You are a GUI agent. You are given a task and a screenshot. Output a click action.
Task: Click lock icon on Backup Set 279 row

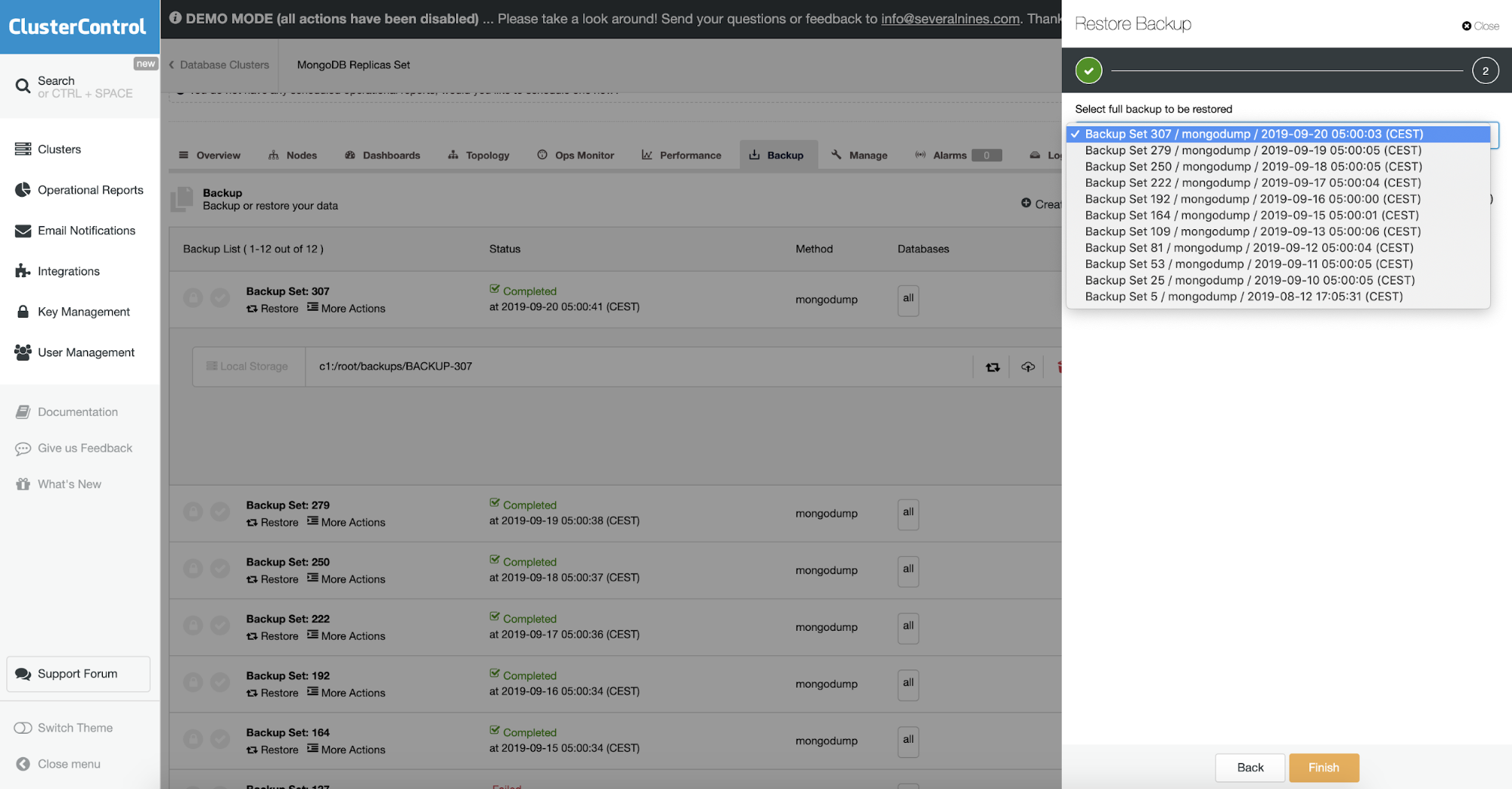(x=193, y=512)
